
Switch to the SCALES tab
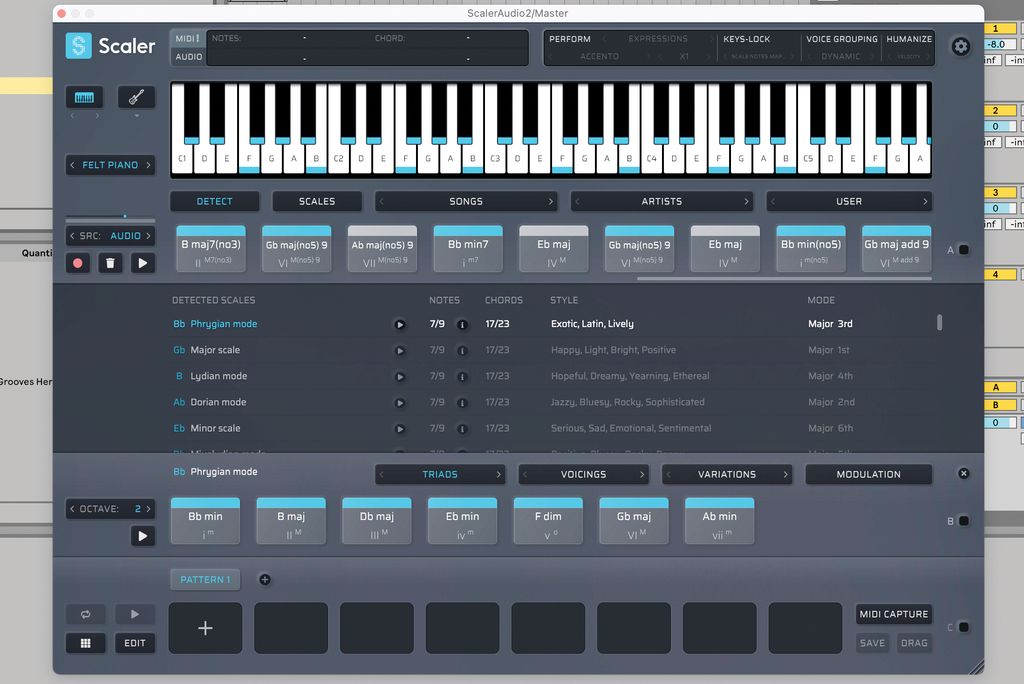316,201
